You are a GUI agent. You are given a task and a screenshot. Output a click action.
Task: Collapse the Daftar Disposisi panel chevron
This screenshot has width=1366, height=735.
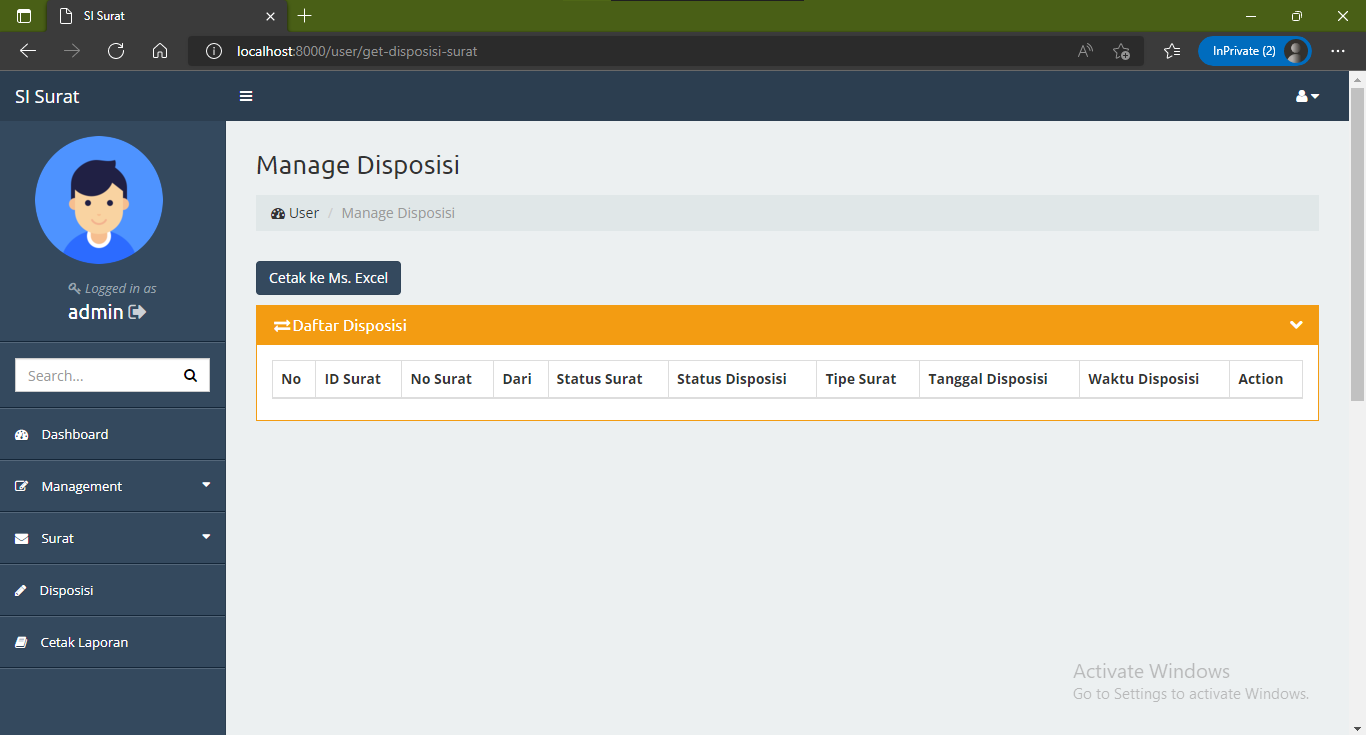1296,325
